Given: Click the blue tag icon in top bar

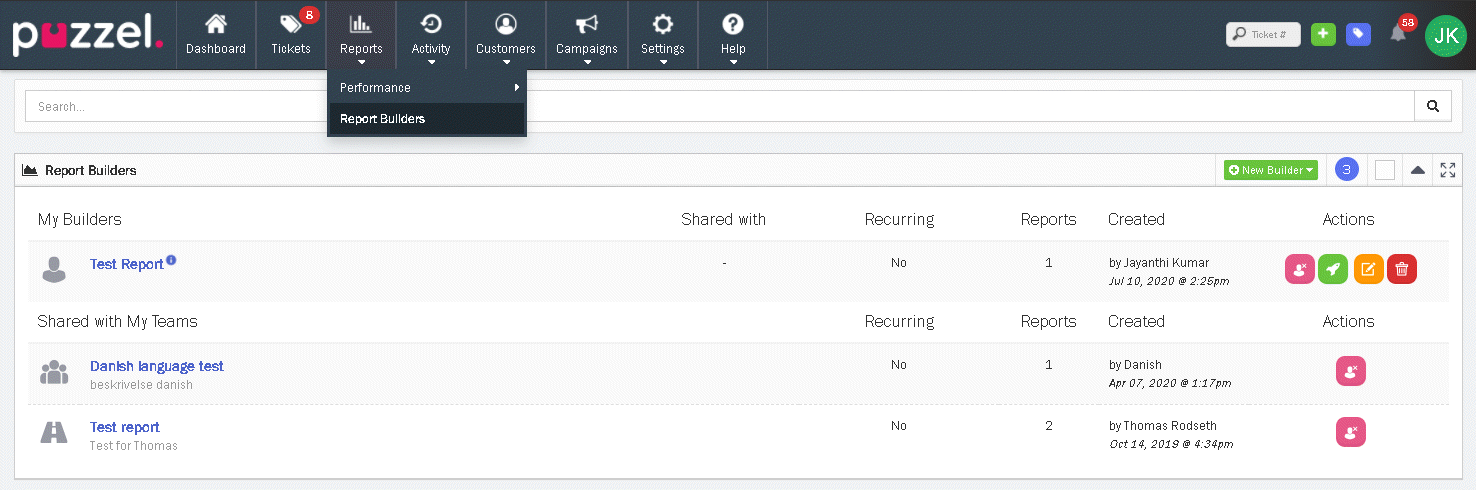Looking at the screenshot, I should pyautogui.click(x=1358, y=34).
